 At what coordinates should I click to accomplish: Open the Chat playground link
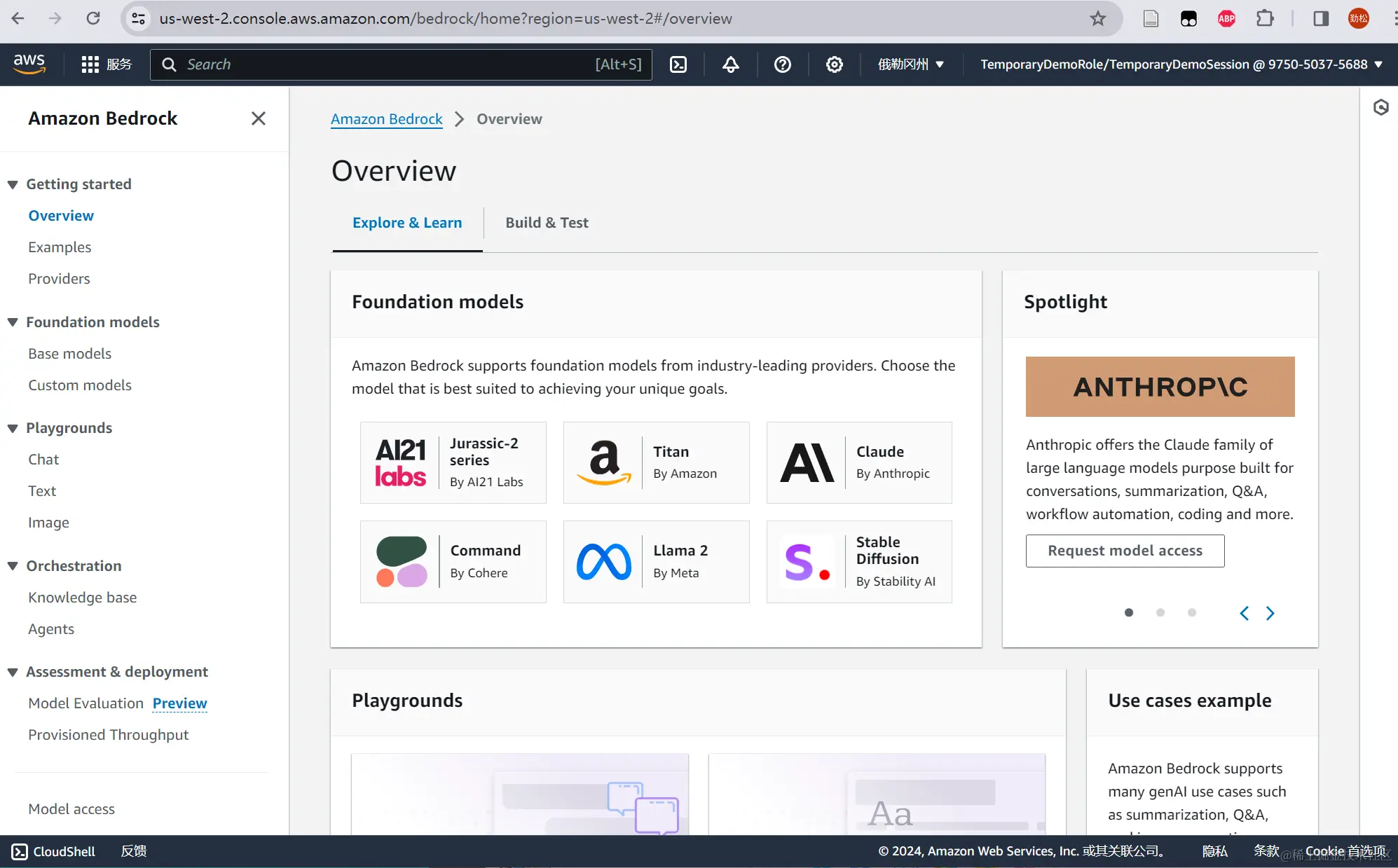(x=43, y=460)
